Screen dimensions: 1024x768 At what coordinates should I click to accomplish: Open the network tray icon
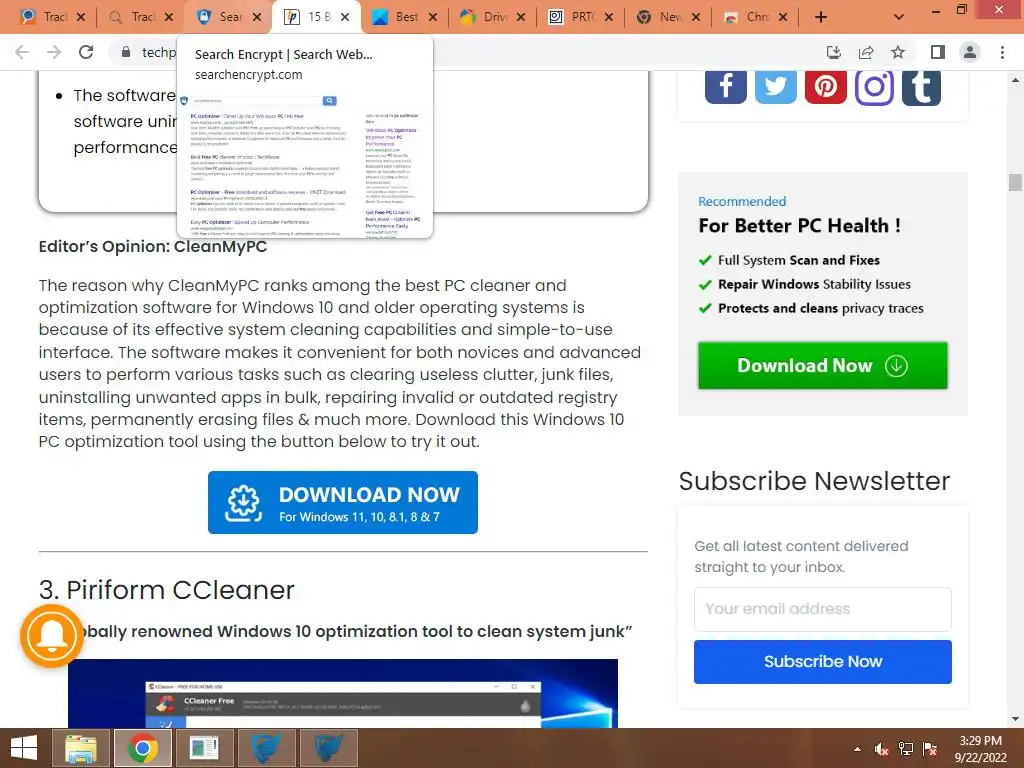tap(906, 749)
